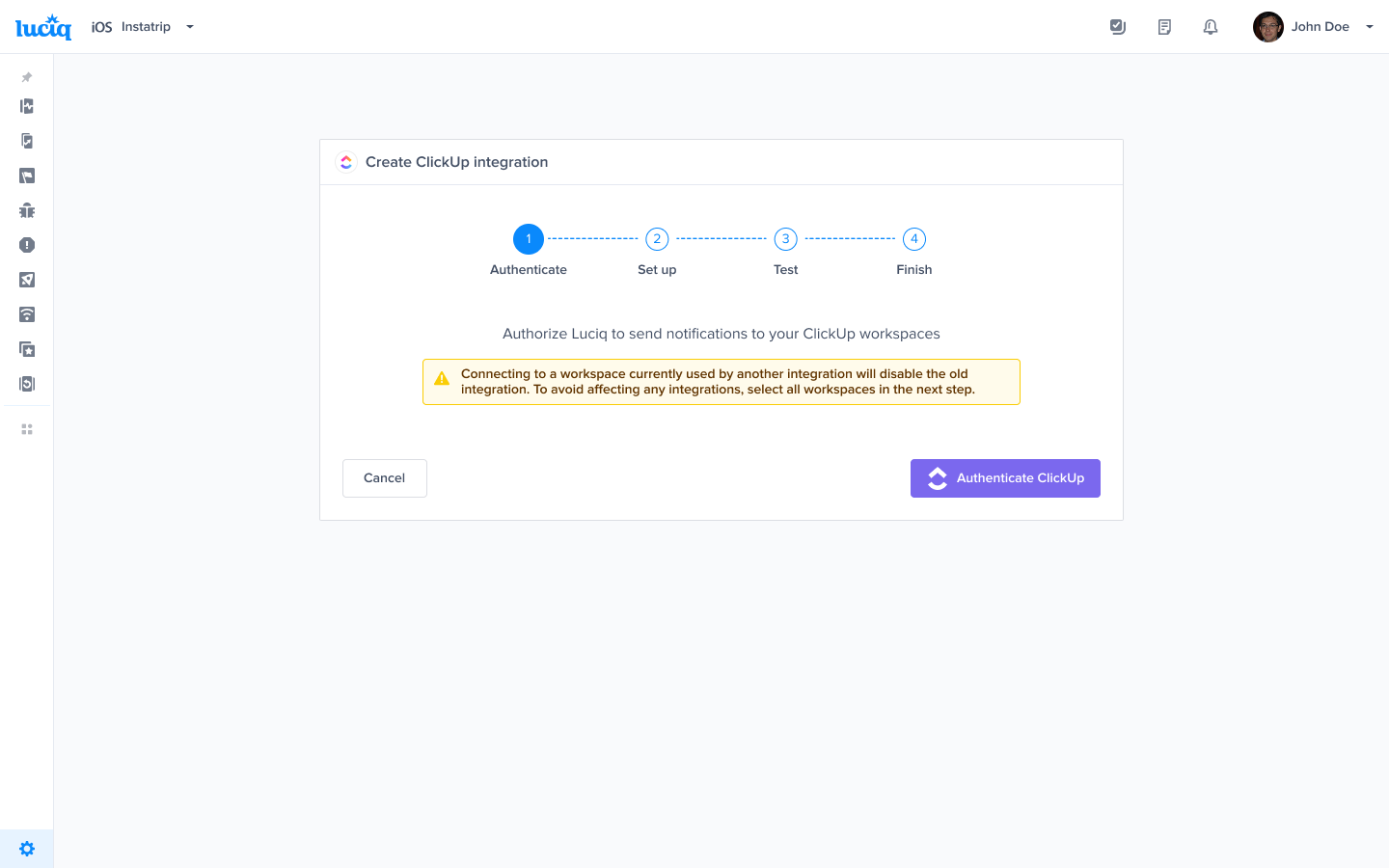Image resolution: width=1389 pixels, height=868 pixels.
Task: Select the starred sessions sidebar icon
Action: (x=26, y=349)
